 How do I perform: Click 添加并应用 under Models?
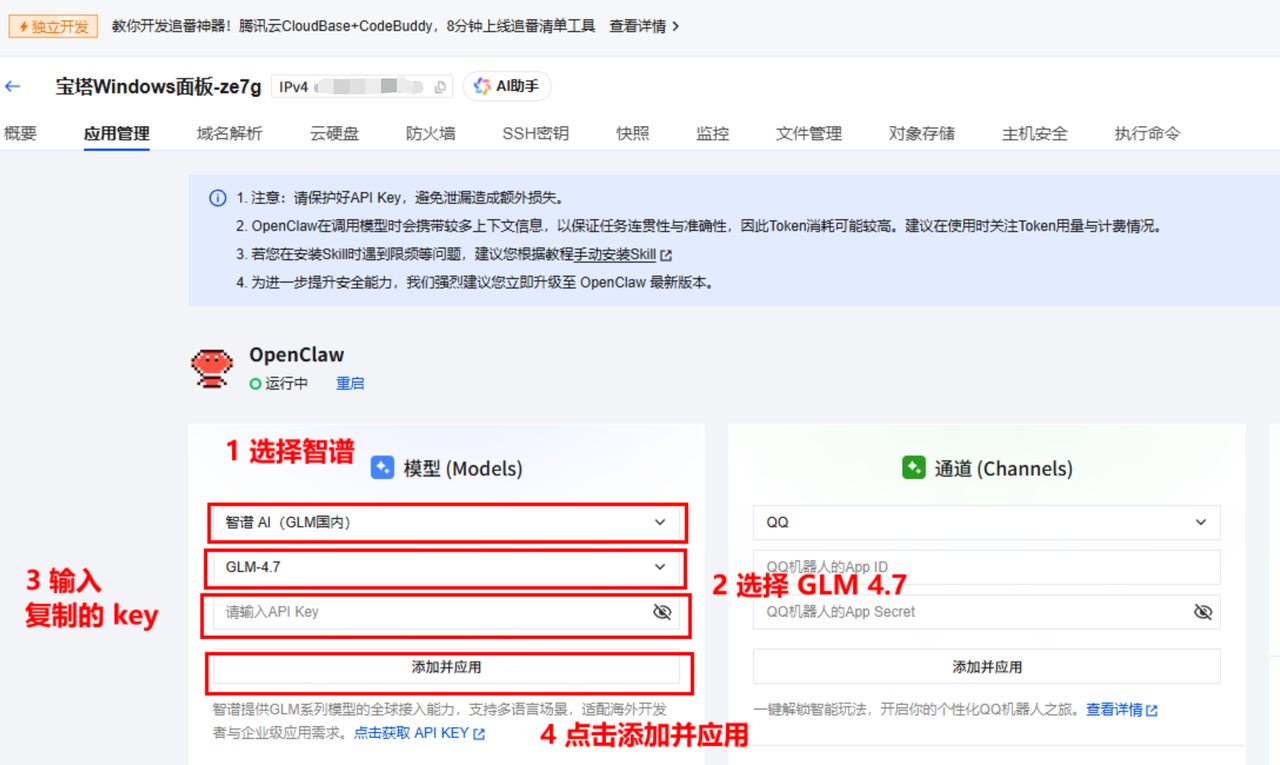(447, 667)
